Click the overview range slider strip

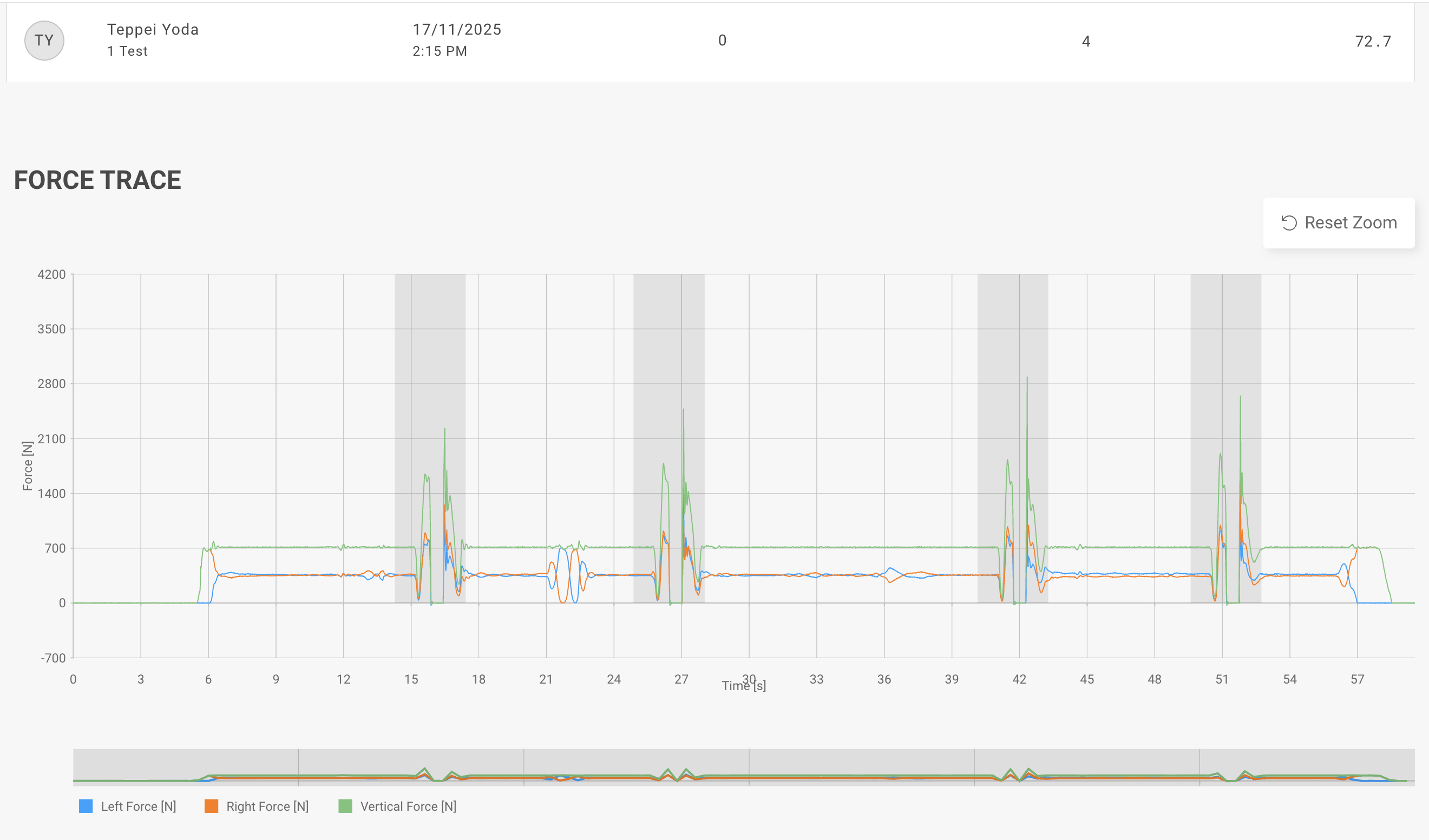coord(743,766)
